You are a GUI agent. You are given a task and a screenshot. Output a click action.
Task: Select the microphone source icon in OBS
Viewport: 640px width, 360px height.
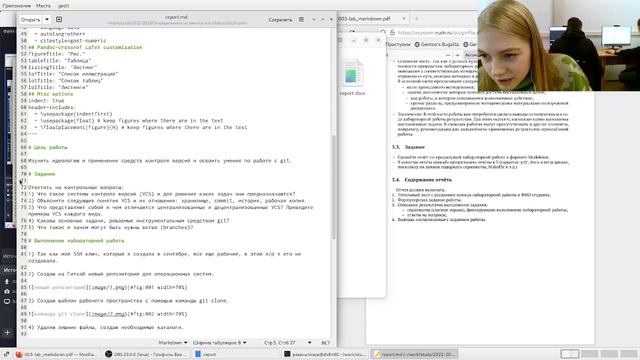pos(7,281)
